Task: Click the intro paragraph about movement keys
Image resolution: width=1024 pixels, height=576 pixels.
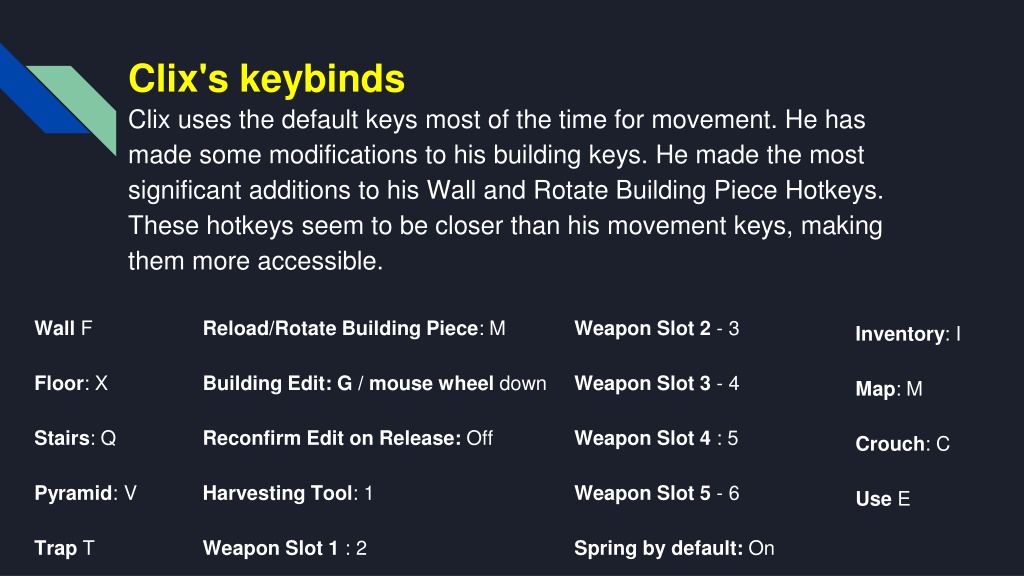Action: click(x=505, y=190)
